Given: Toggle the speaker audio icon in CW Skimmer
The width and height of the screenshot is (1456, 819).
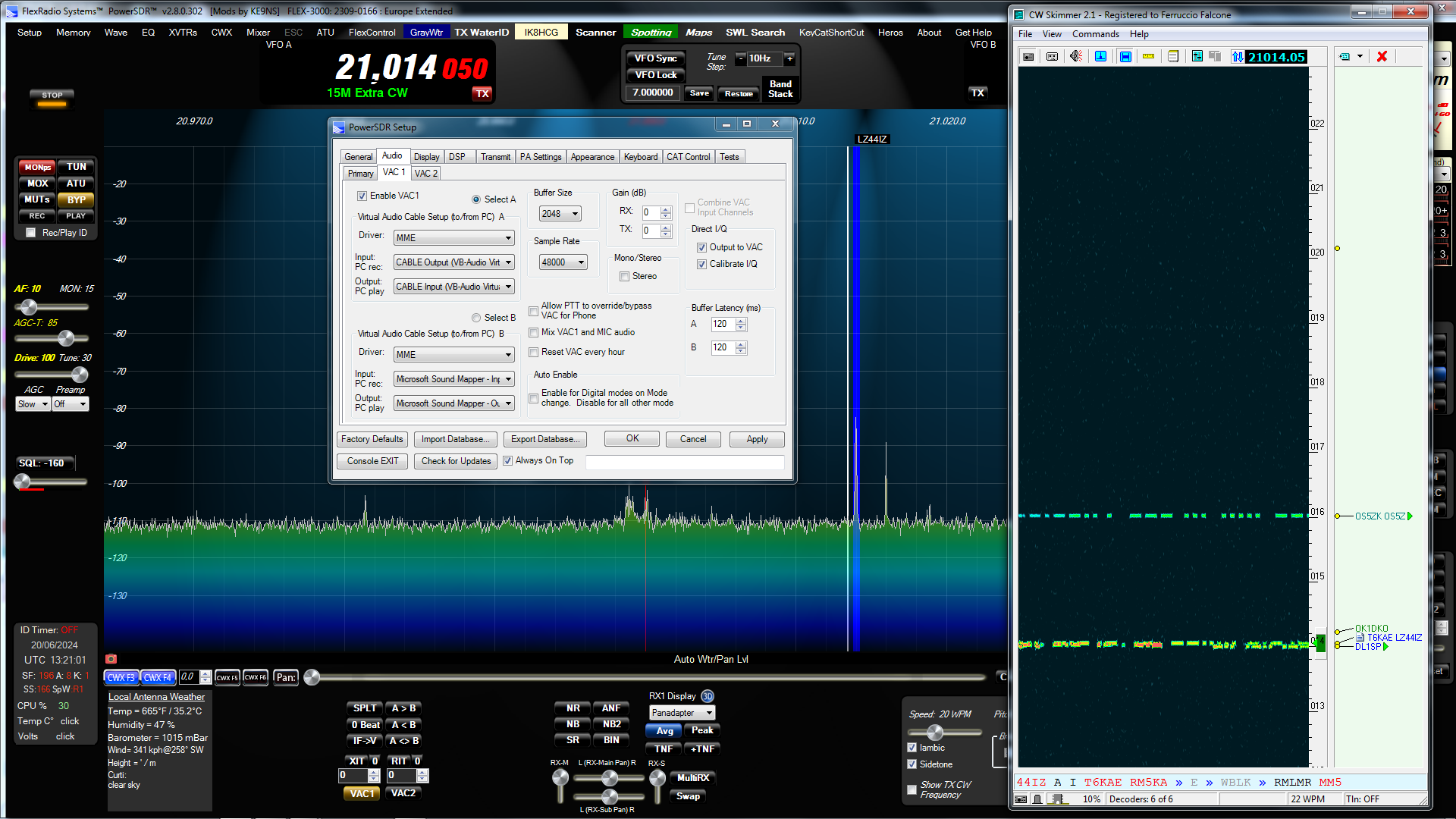Looking at the screenshot, I should [x=1076, y=57].
